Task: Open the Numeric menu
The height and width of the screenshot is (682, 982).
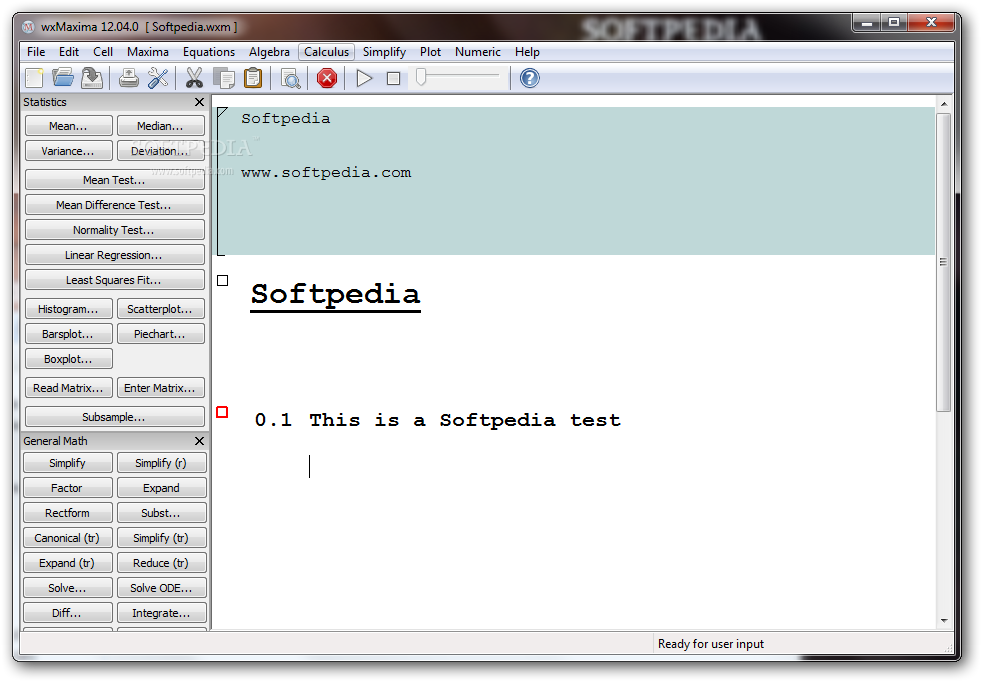Action: click(478, 52)
